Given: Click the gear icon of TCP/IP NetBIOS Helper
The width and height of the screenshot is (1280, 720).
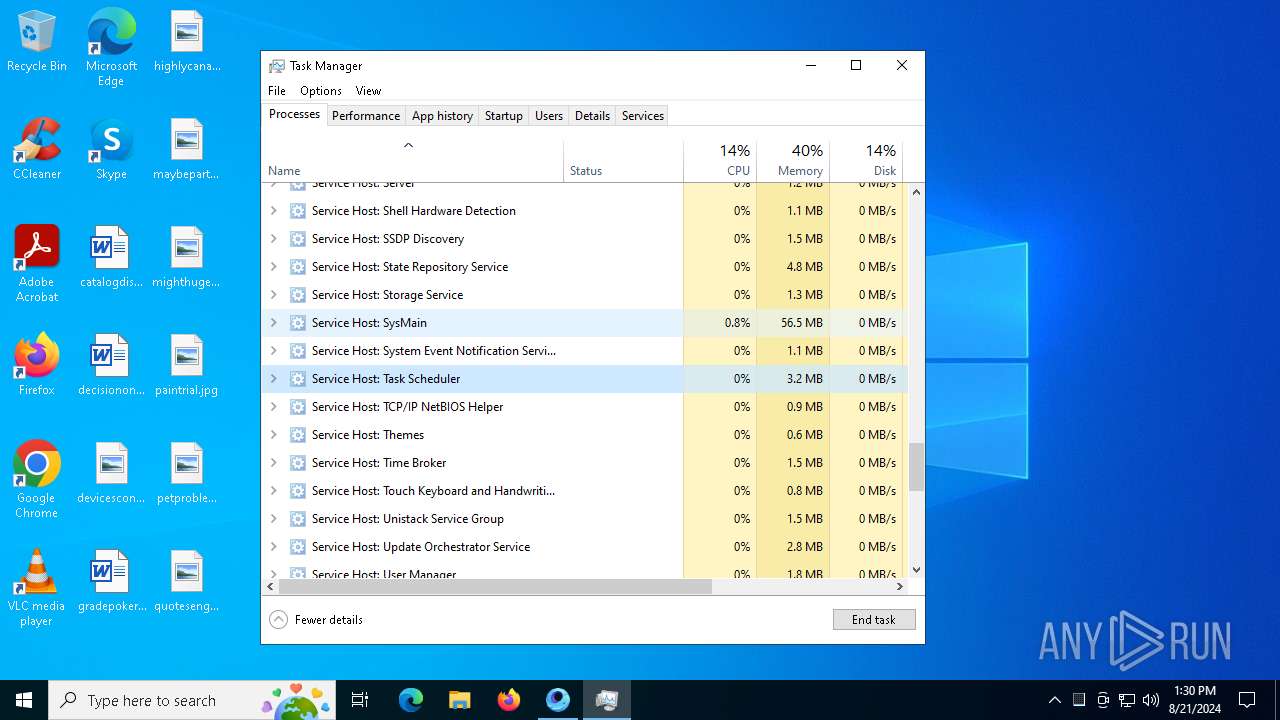Looking at the screenshot, I should click(297, 407).
